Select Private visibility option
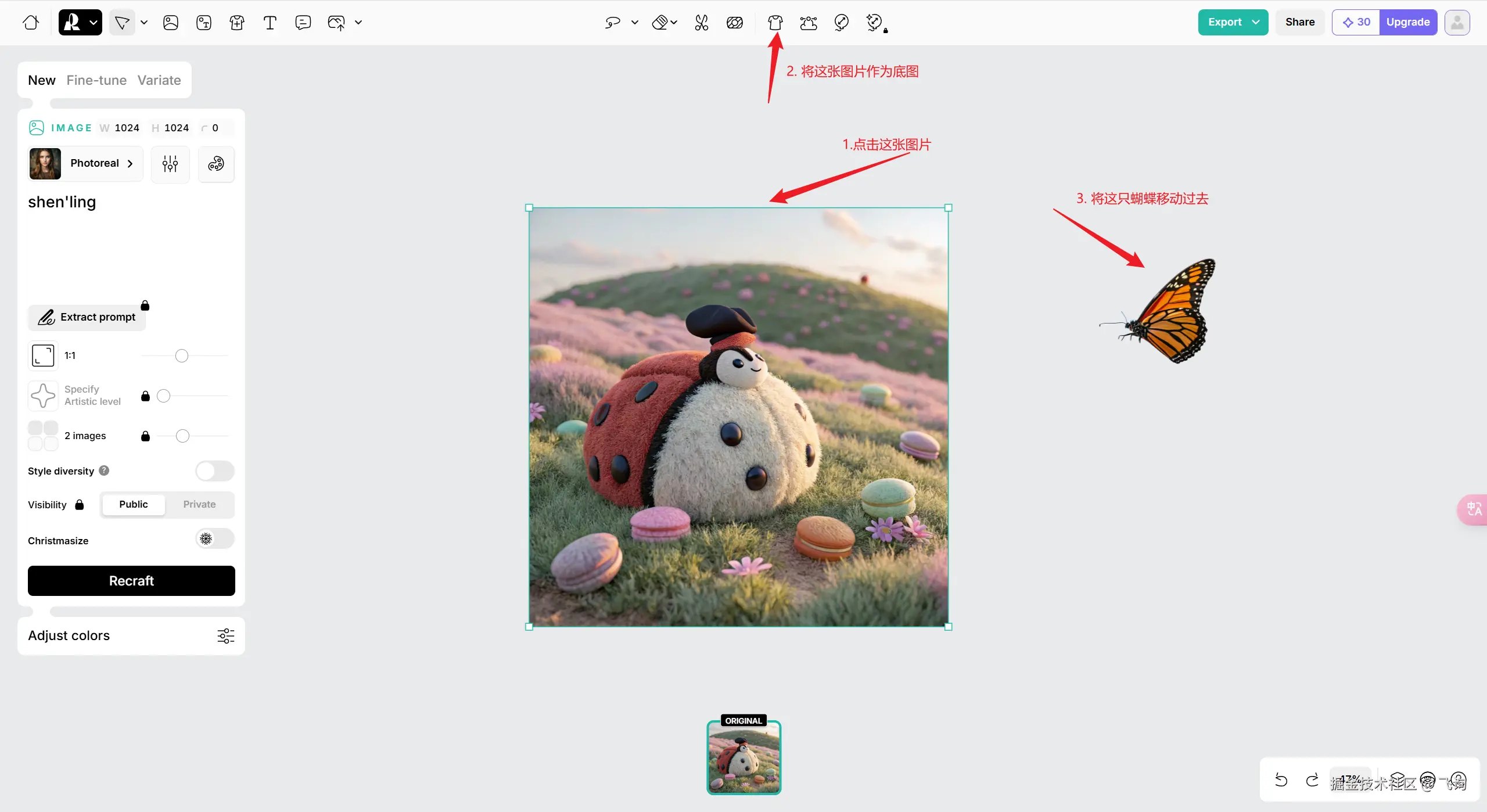Image resolution: width=1487 pixels, height=812 pixels. click(199, 504)
